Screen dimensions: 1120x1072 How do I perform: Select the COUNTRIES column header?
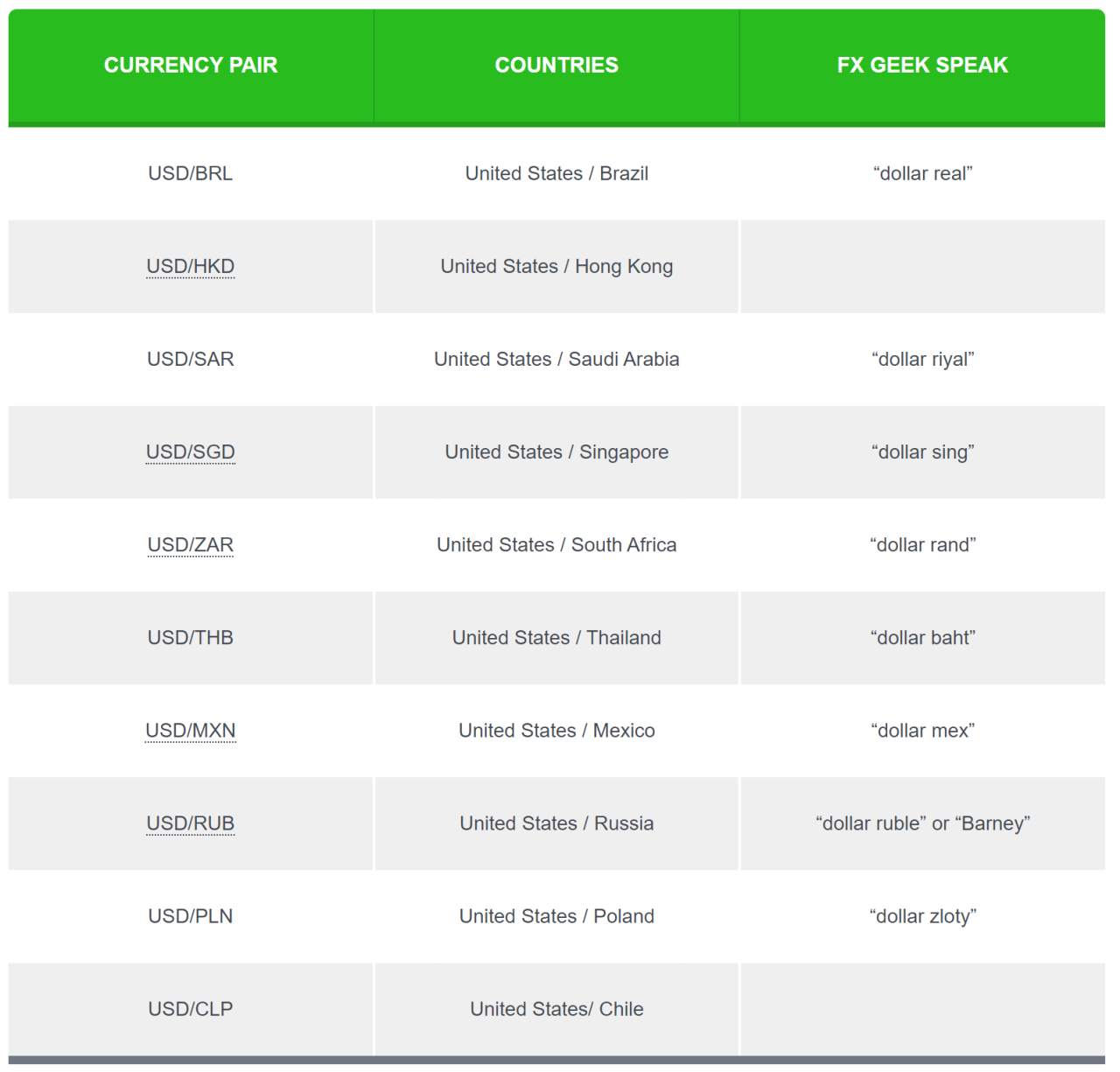tap(556, 66)
